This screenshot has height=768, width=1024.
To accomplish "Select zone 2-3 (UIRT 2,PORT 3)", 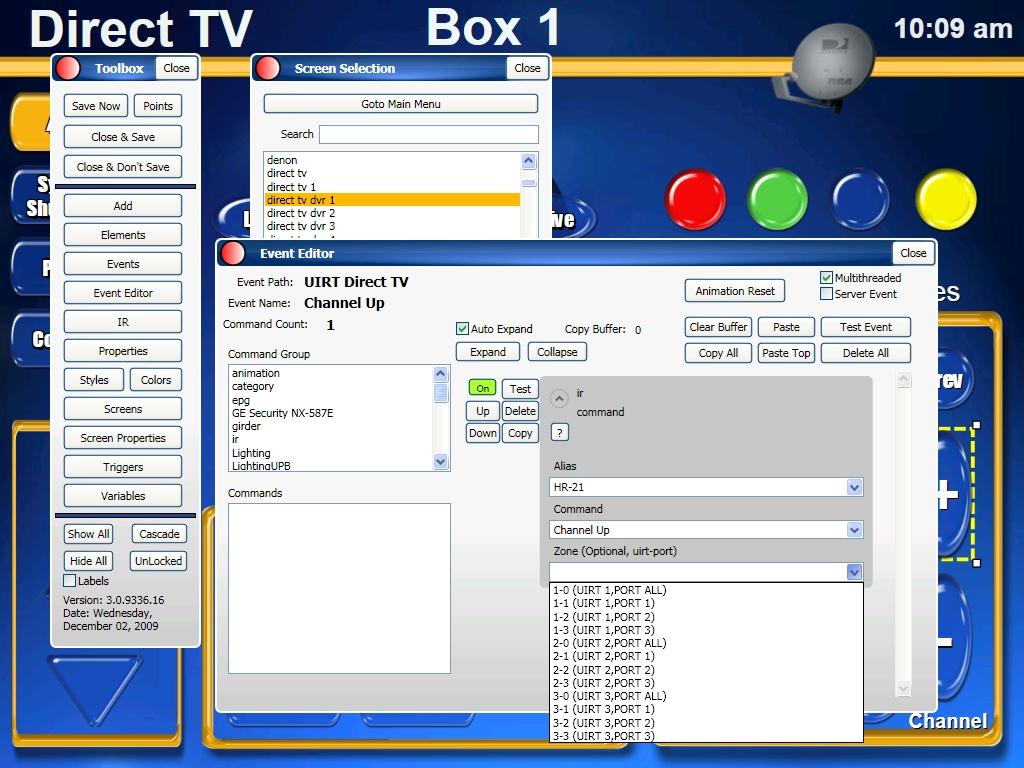I will pyautogui.click(x=706, y=683).
